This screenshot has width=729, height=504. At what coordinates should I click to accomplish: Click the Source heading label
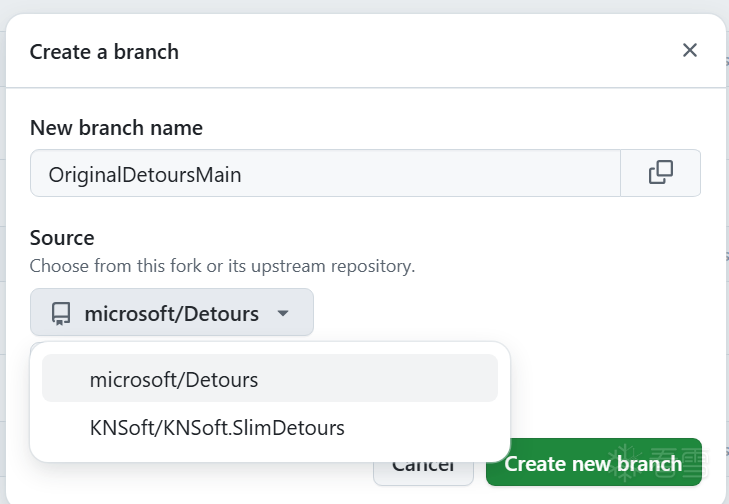(x=62, y=238)
